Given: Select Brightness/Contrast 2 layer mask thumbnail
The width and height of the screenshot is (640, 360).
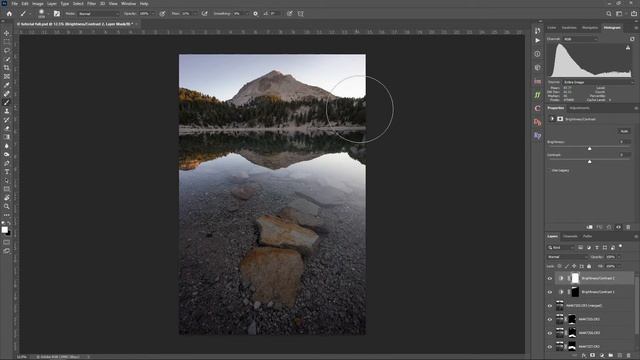Looking at the screenshot, I should tap(575, 278).
